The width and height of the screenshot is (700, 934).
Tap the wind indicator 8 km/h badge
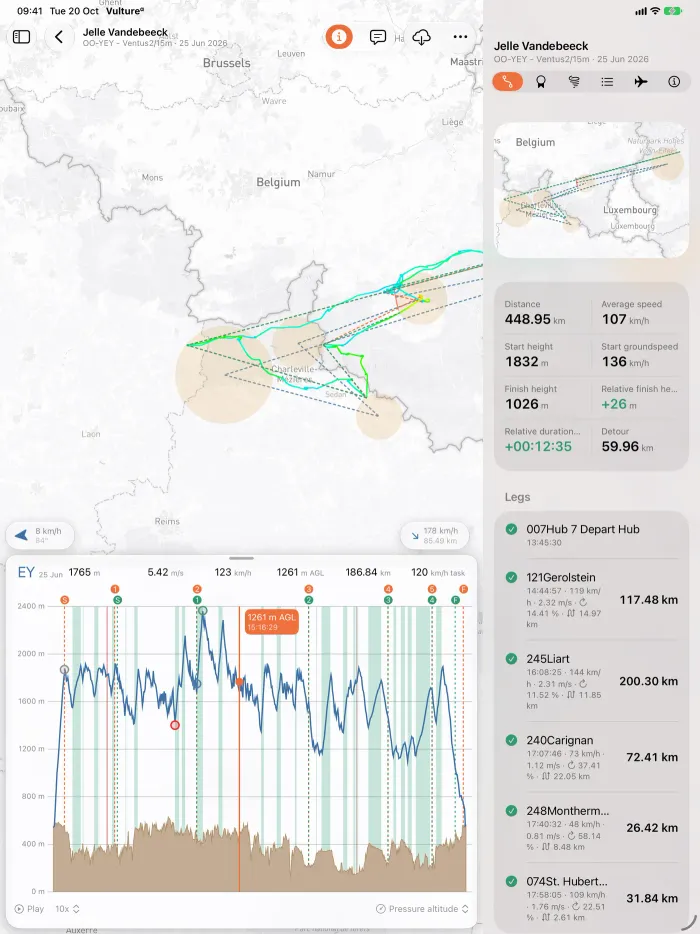[40, 535]
